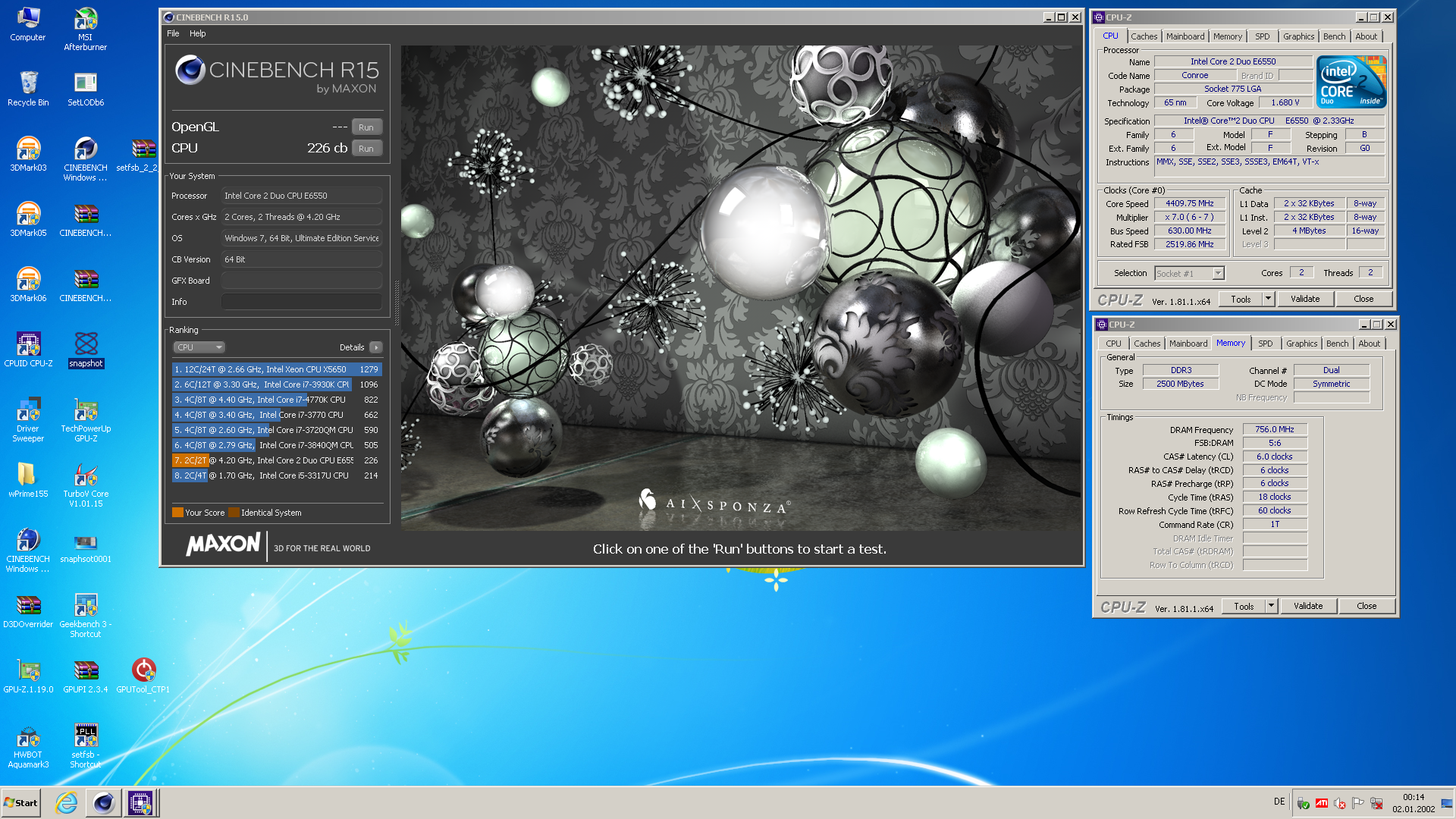Screen dimensions: 1456x819
Task: Select the i7-4770K ranking row
Action: [x=277, y=400]
